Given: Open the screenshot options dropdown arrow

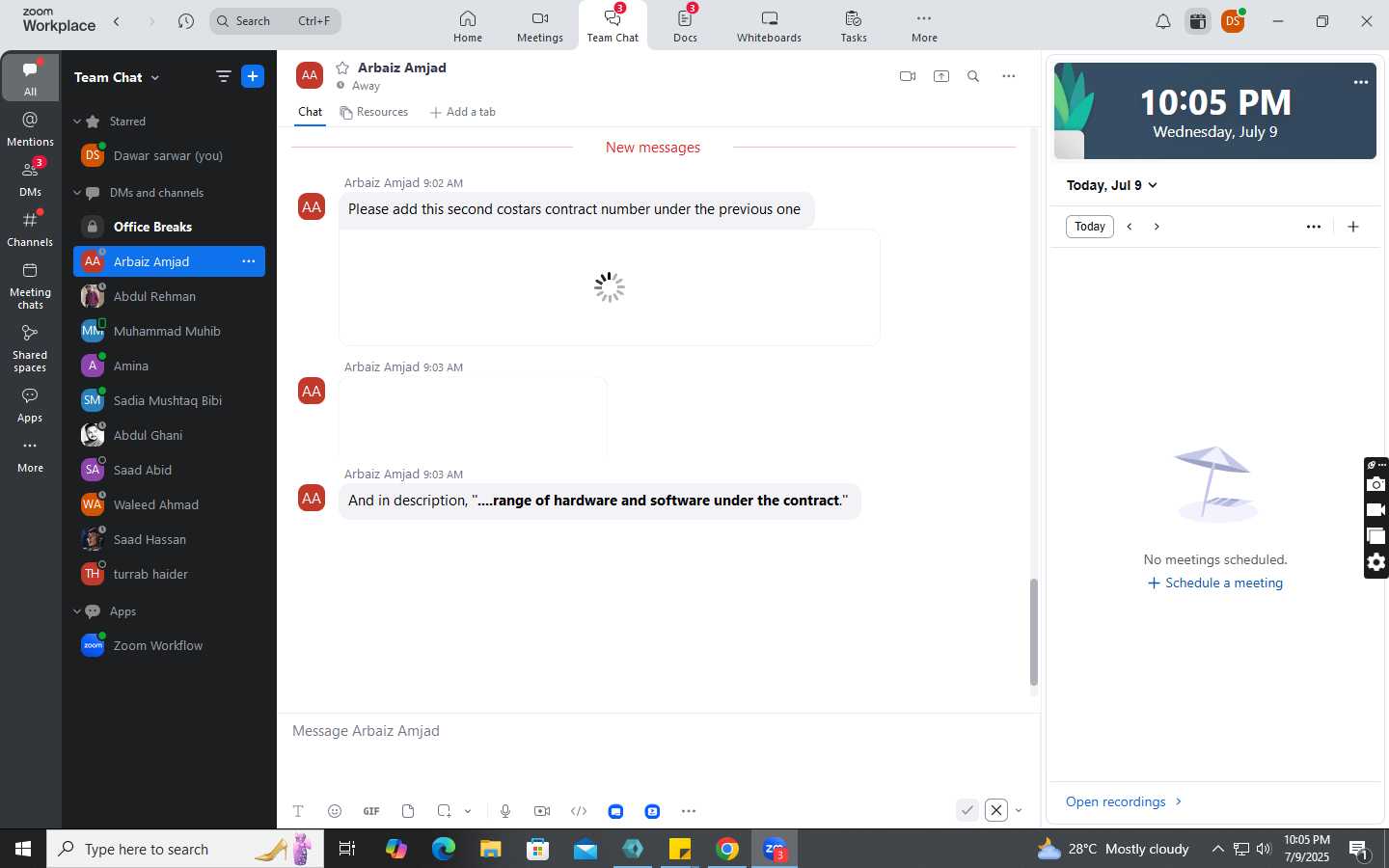Looking at the screenshot, I should (468, 811).
